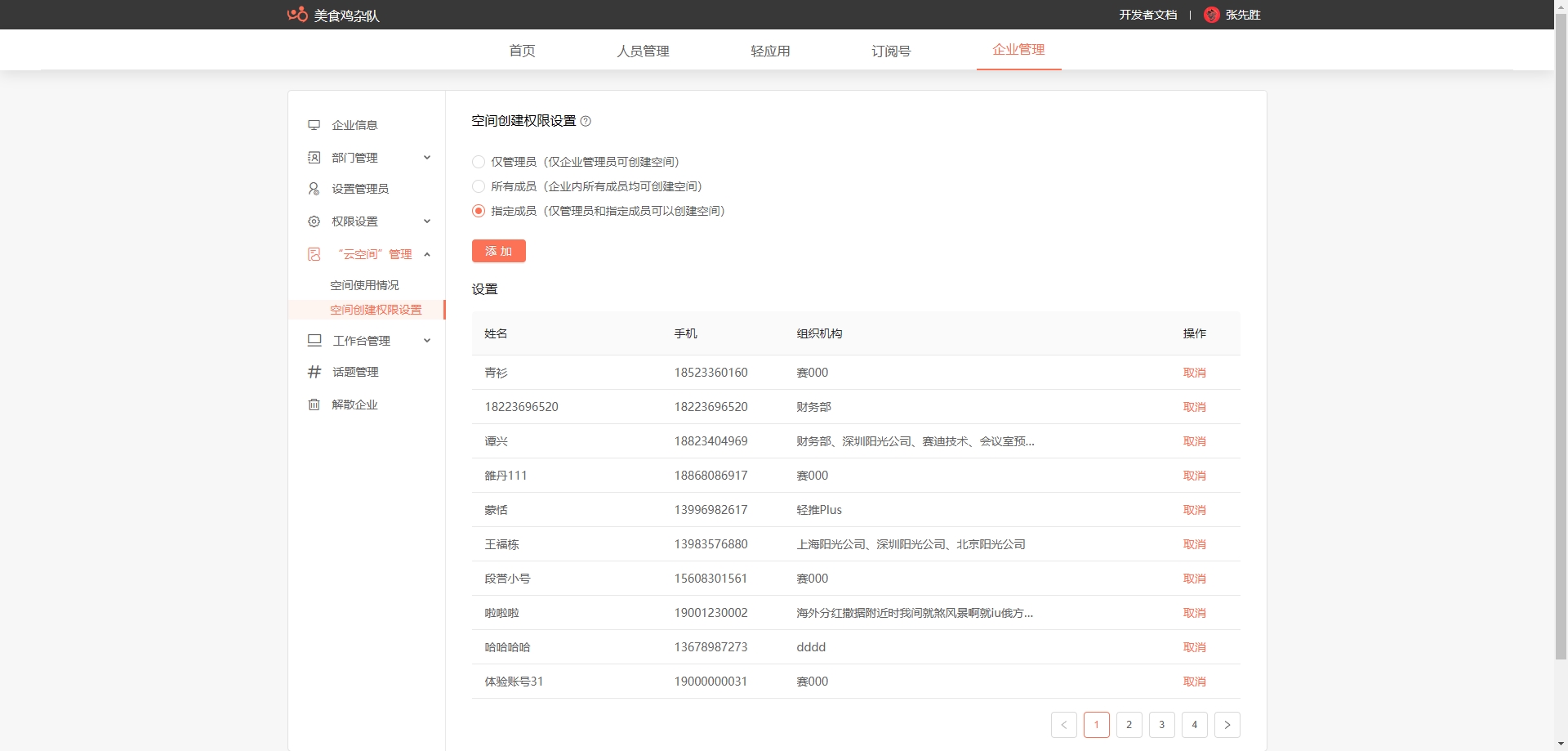Open the 人员管理 tab

tap(643, 51)
